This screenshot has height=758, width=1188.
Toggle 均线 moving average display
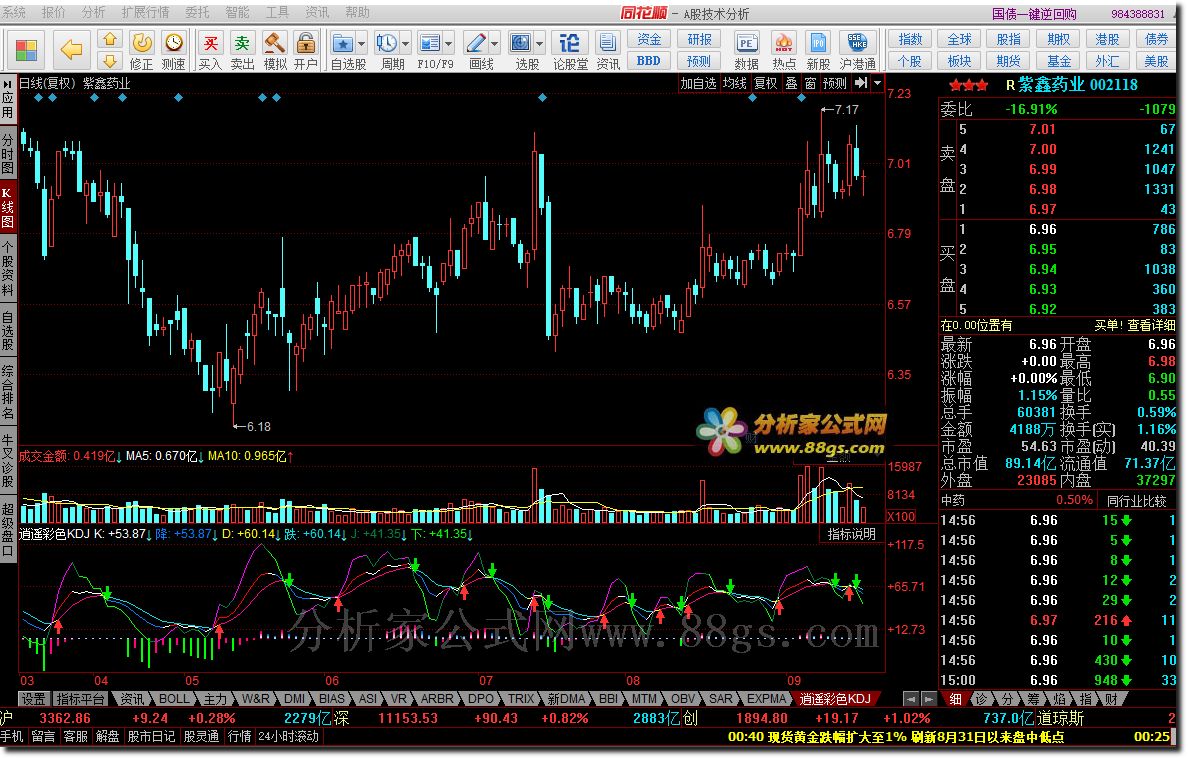pos(735,83)
